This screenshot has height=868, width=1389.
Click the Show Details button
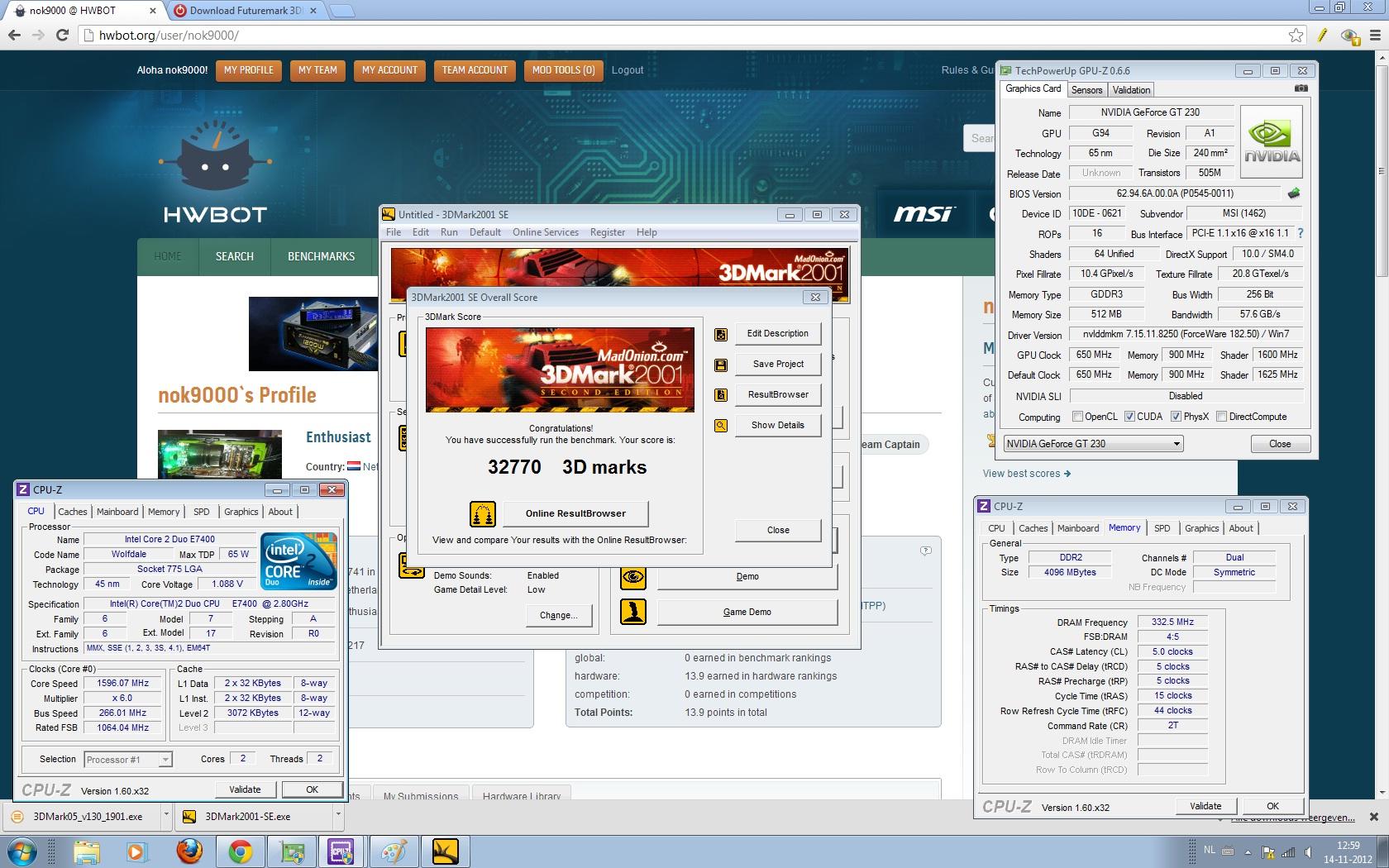pyautogui.click(x=778, y=426)
